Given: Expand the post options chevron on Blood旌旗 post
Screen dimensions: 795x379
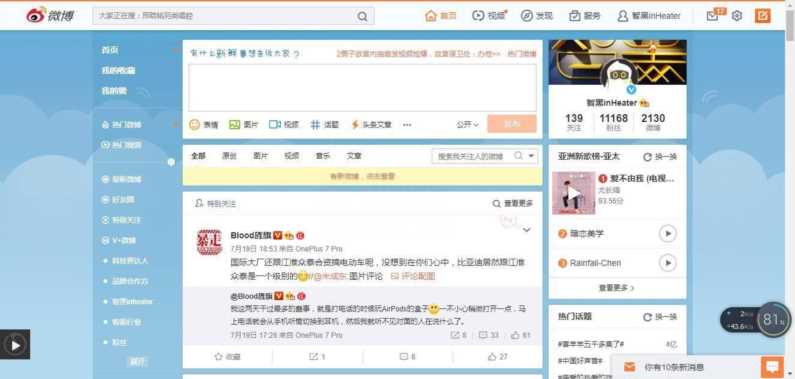Looking at the screenshot, I should (x=526, y=230).
